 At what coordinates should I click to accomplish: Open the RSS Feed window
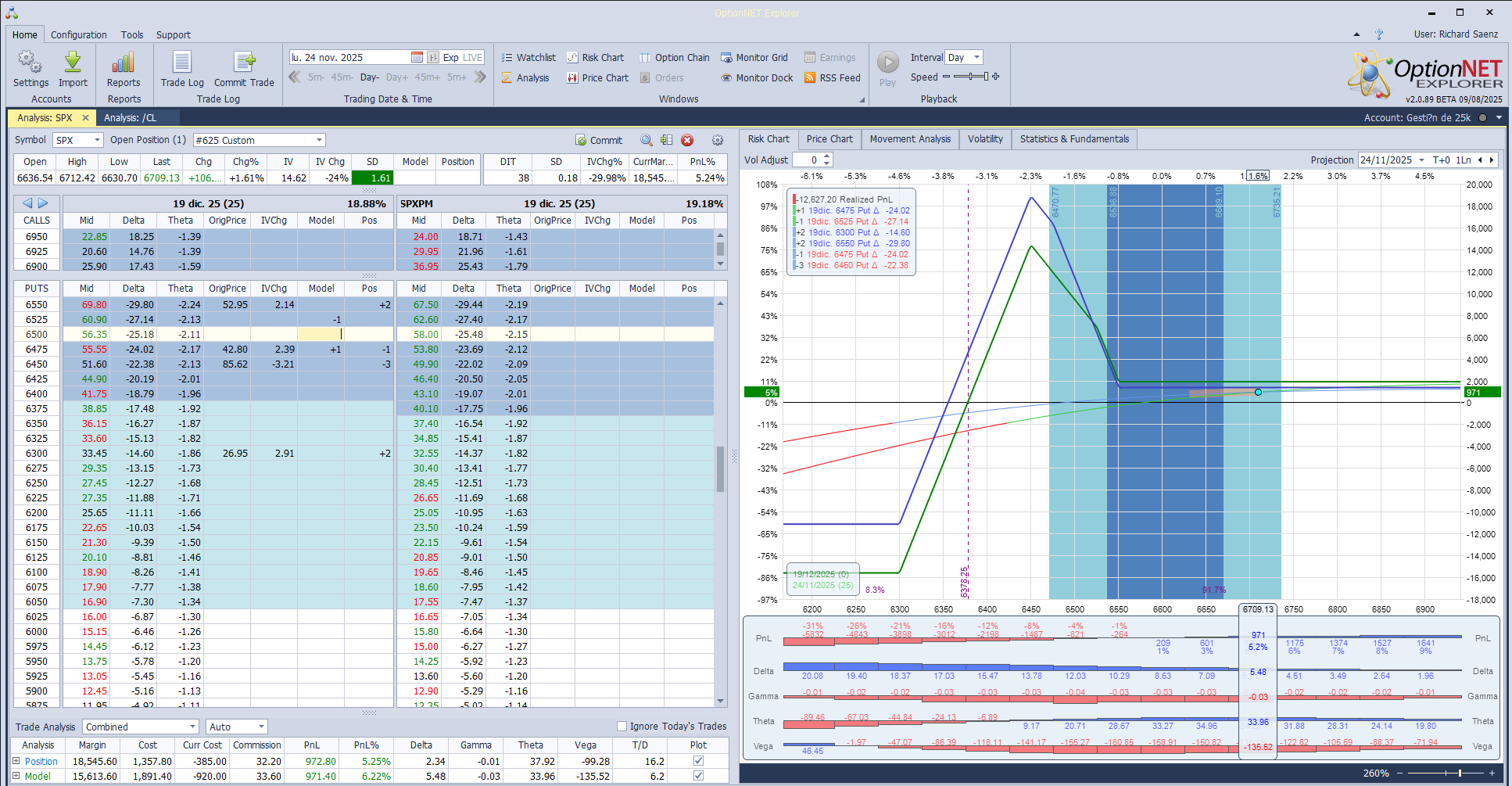point(832,78)
